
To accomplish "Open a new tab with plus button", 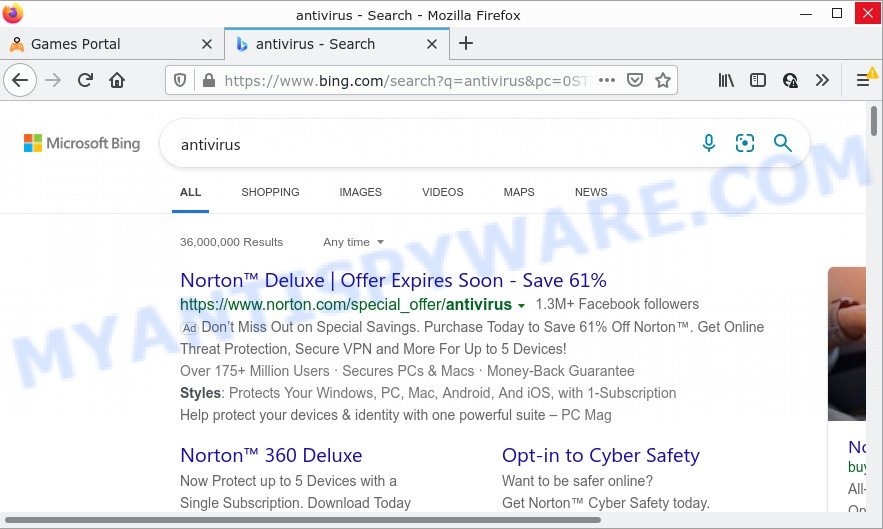I will [466, 43].
